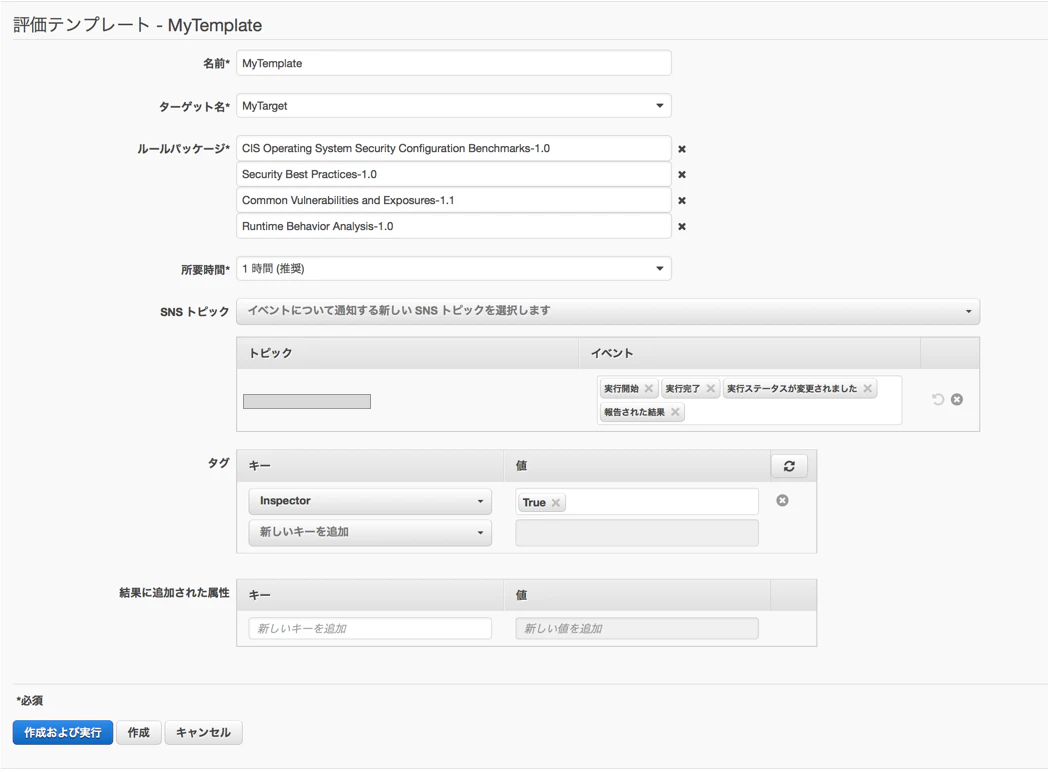Screen dimensions: 1048x773
Task: Click Security Best Practices-1.0 field
Action: (x=454, y=174)
